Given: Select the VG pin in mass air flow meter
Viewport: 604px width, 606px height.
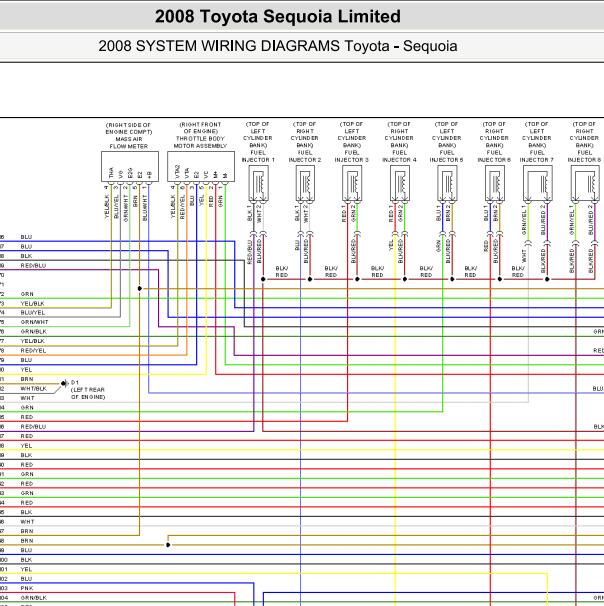Looking at the screenshot, I should tap(121, 174).
